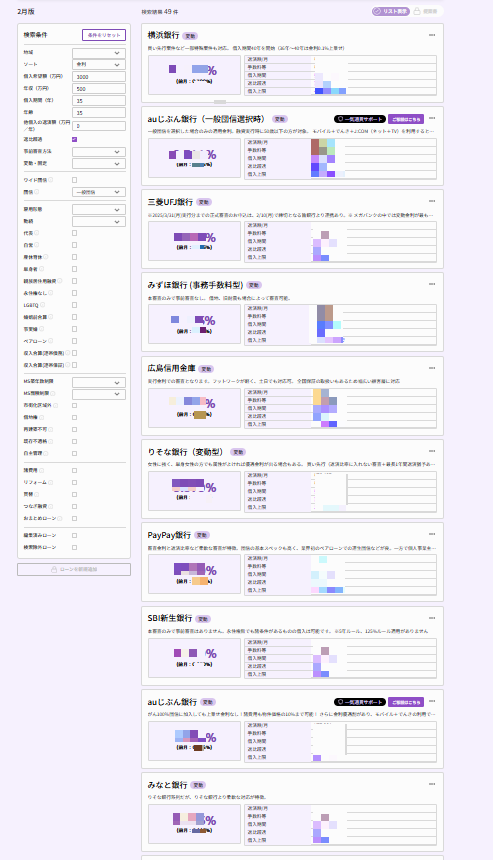The width and height of the screenshot is (493, 860).
Task: Click the info icon next to おまとめローン
Action: 60,518
